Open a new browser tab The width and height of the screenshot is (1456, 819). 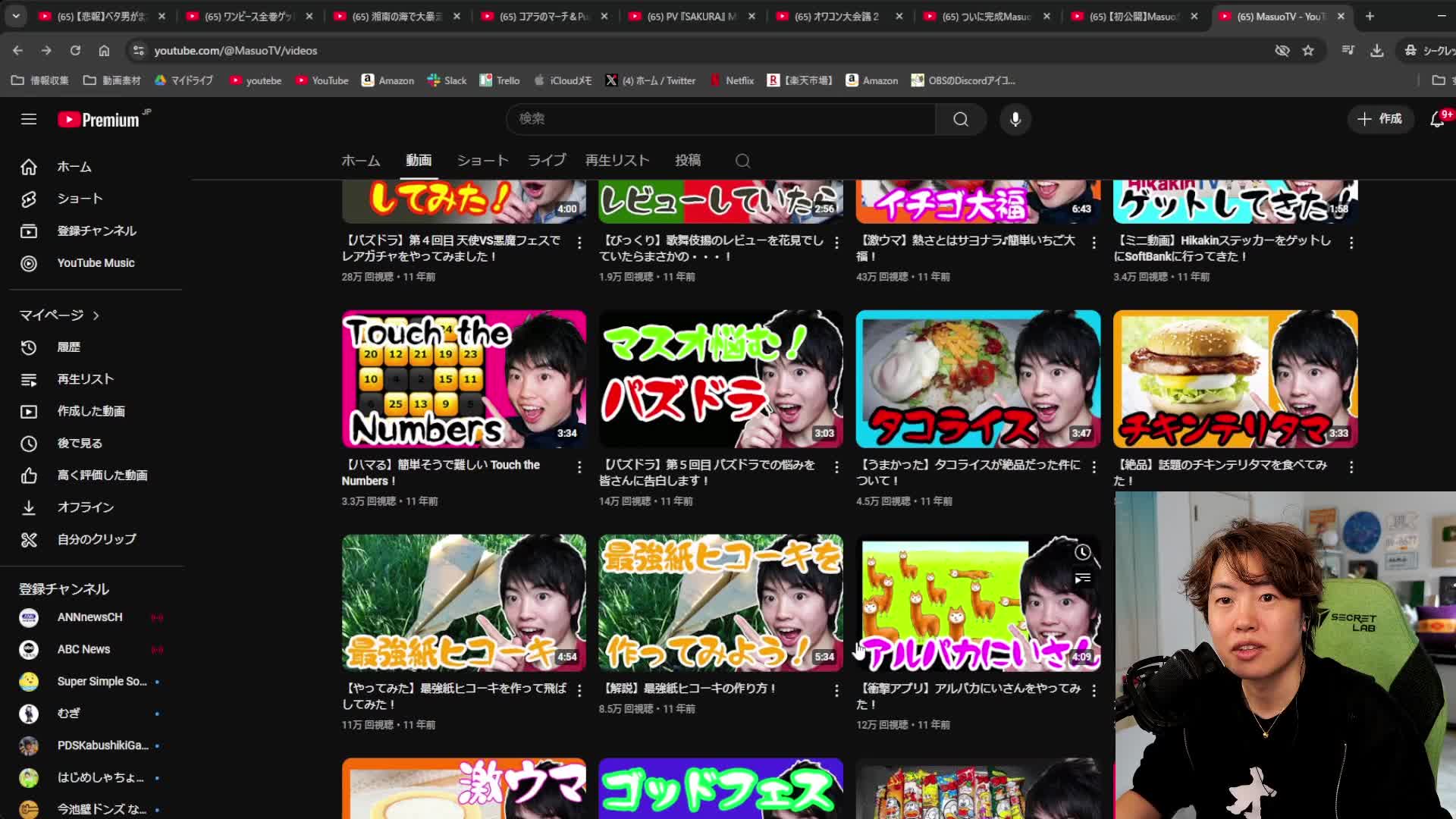(1370, 16)
